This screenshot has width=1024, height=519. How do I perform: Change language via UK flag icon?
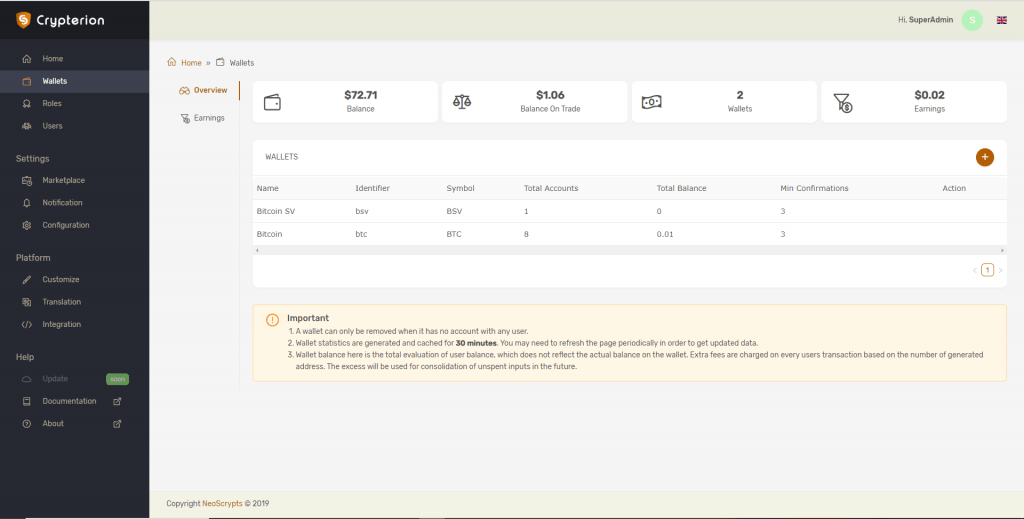(x=1001, y=20)
